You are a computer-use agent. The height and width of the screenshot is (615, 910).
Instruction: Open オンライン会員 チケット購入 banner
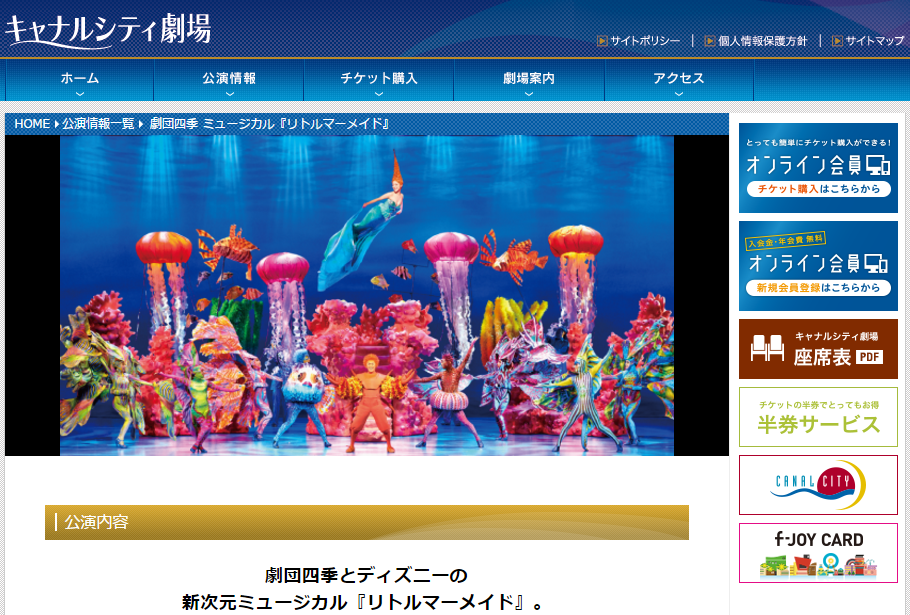[818, 168]
